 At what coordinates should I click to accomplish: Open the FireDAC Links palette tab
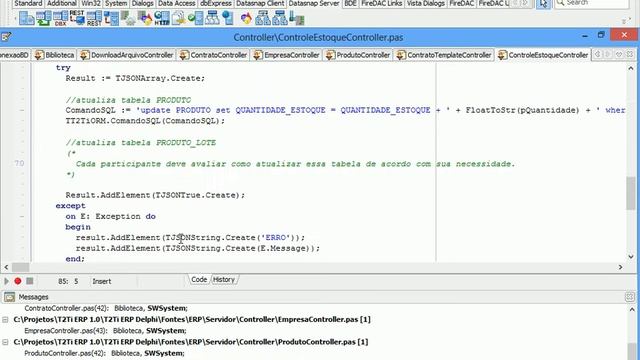pos(382,3)
